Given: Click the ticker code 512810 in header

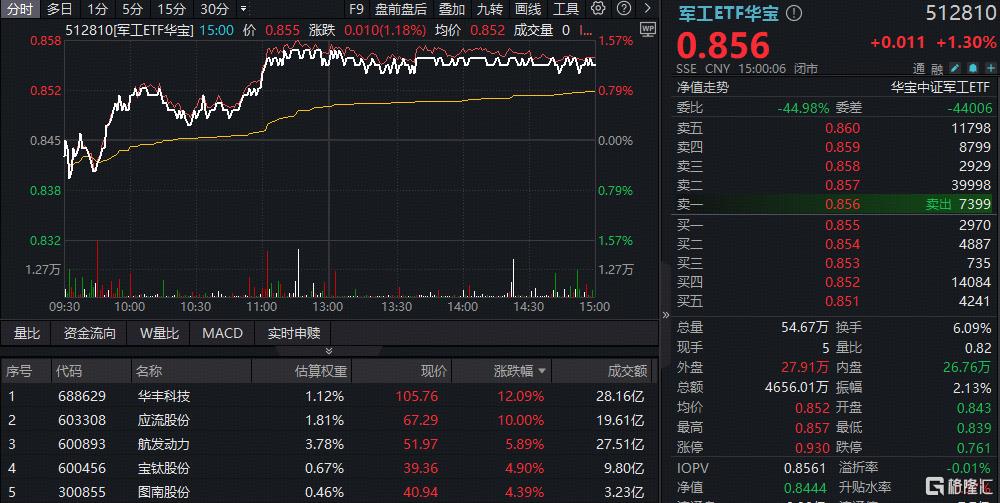Looking at the screenshot, I should point(960,13).
